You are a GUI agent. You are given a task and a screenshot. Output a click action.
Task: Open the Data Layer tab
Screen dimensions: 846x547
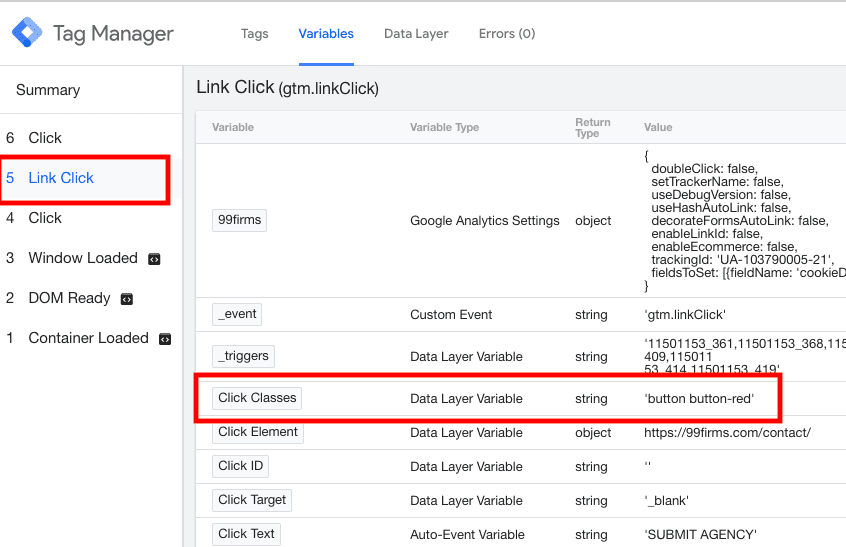(x=416, y=33)
